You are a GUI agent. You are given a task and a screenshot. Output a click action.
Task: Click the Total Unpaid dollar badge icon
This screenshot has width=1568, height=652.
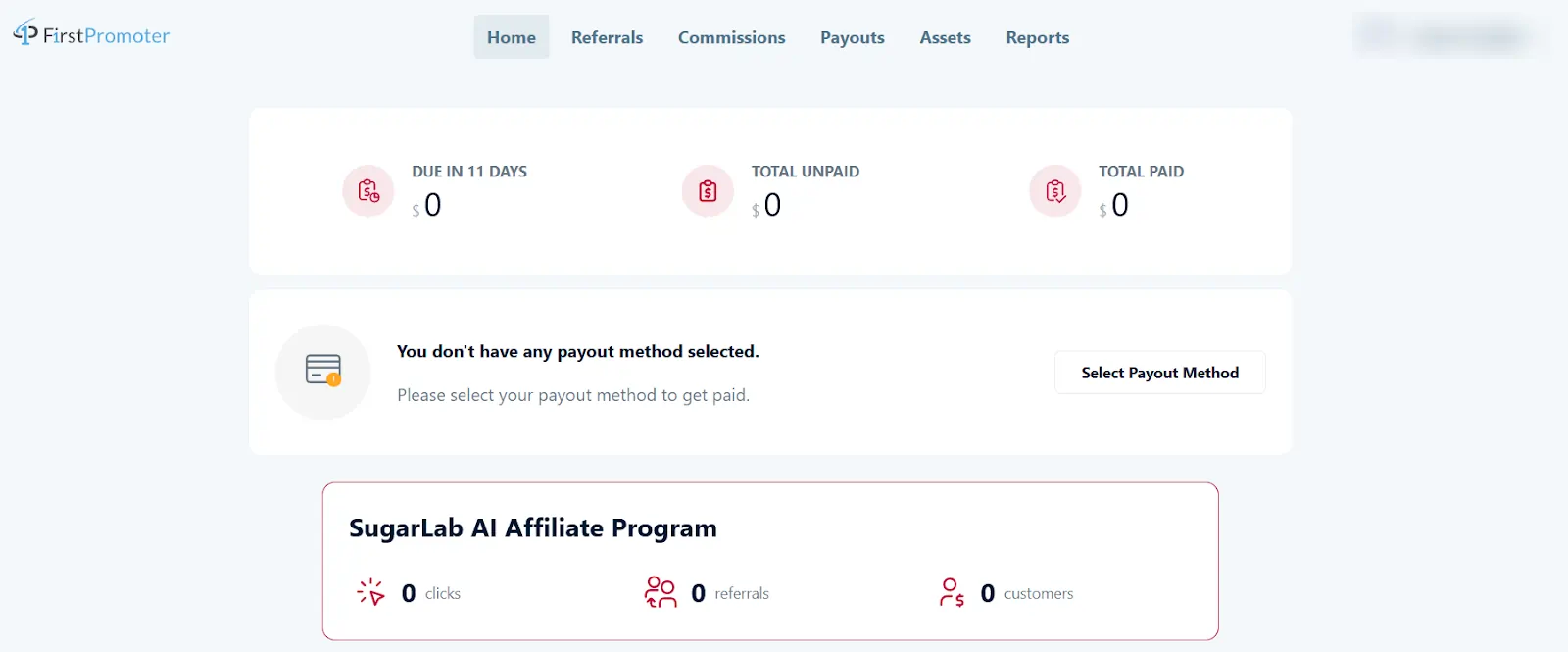click(707, 190)
